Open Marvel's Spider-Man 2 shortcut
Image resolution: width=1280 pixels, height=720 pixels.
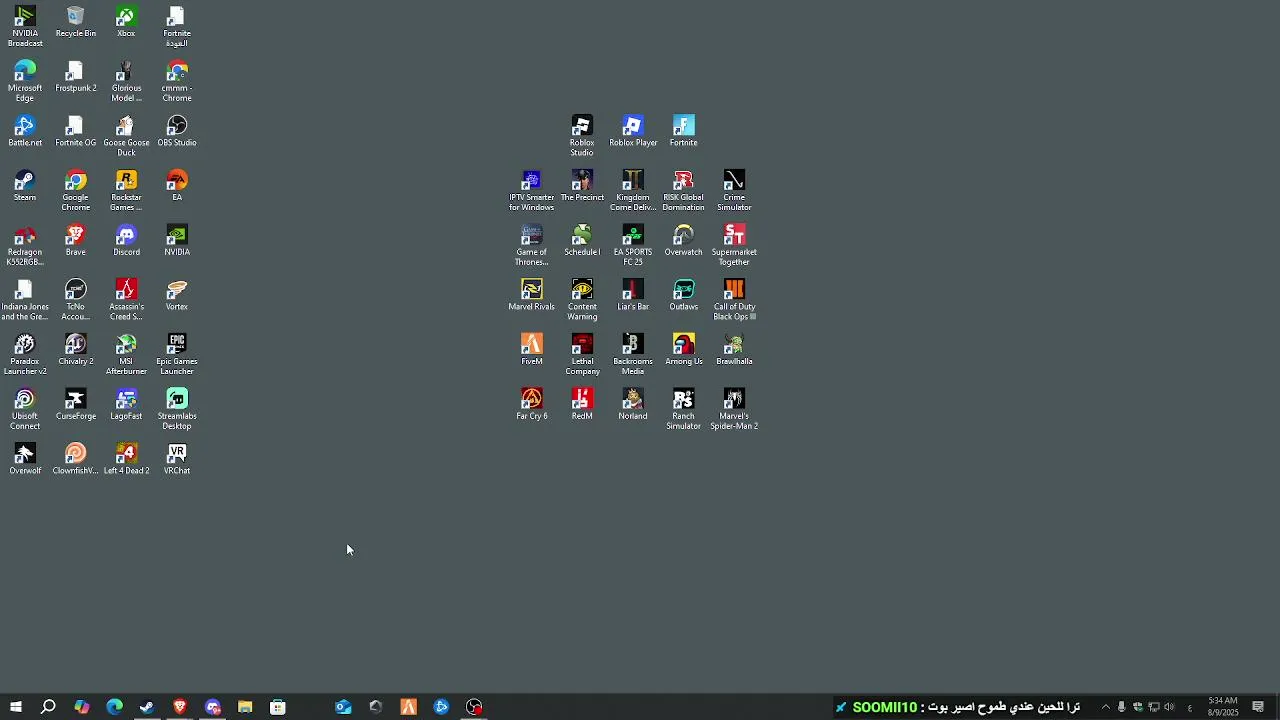pyautogui.click(x=734, y=410)
